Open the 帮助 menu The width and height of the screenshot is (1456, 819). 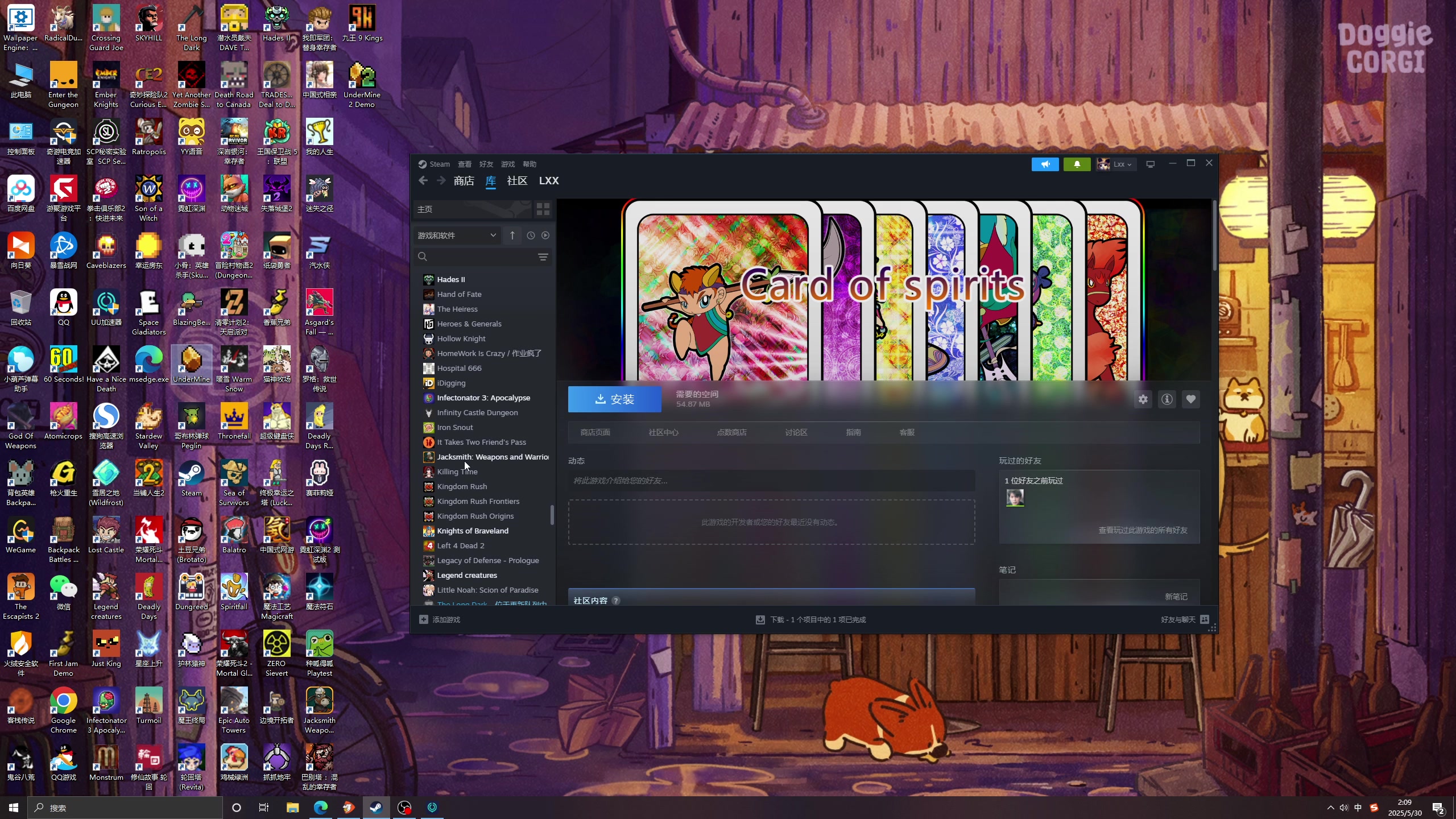(530, 164)
